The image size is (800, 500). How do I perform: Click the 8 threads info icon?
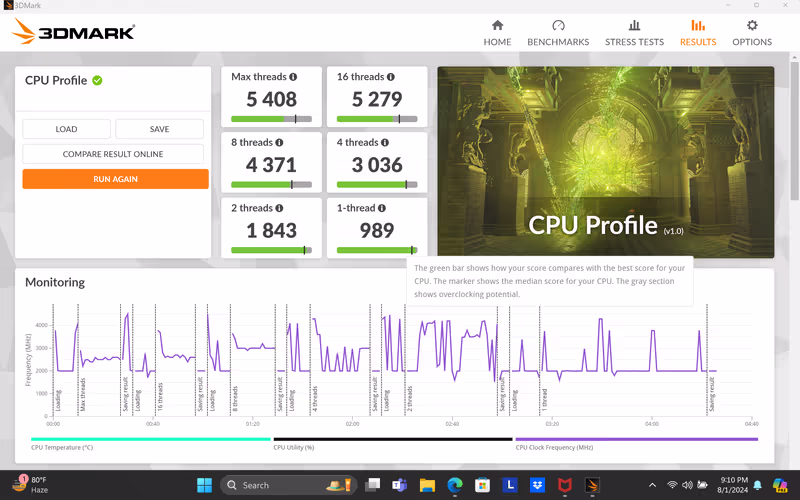coord(279,143)
